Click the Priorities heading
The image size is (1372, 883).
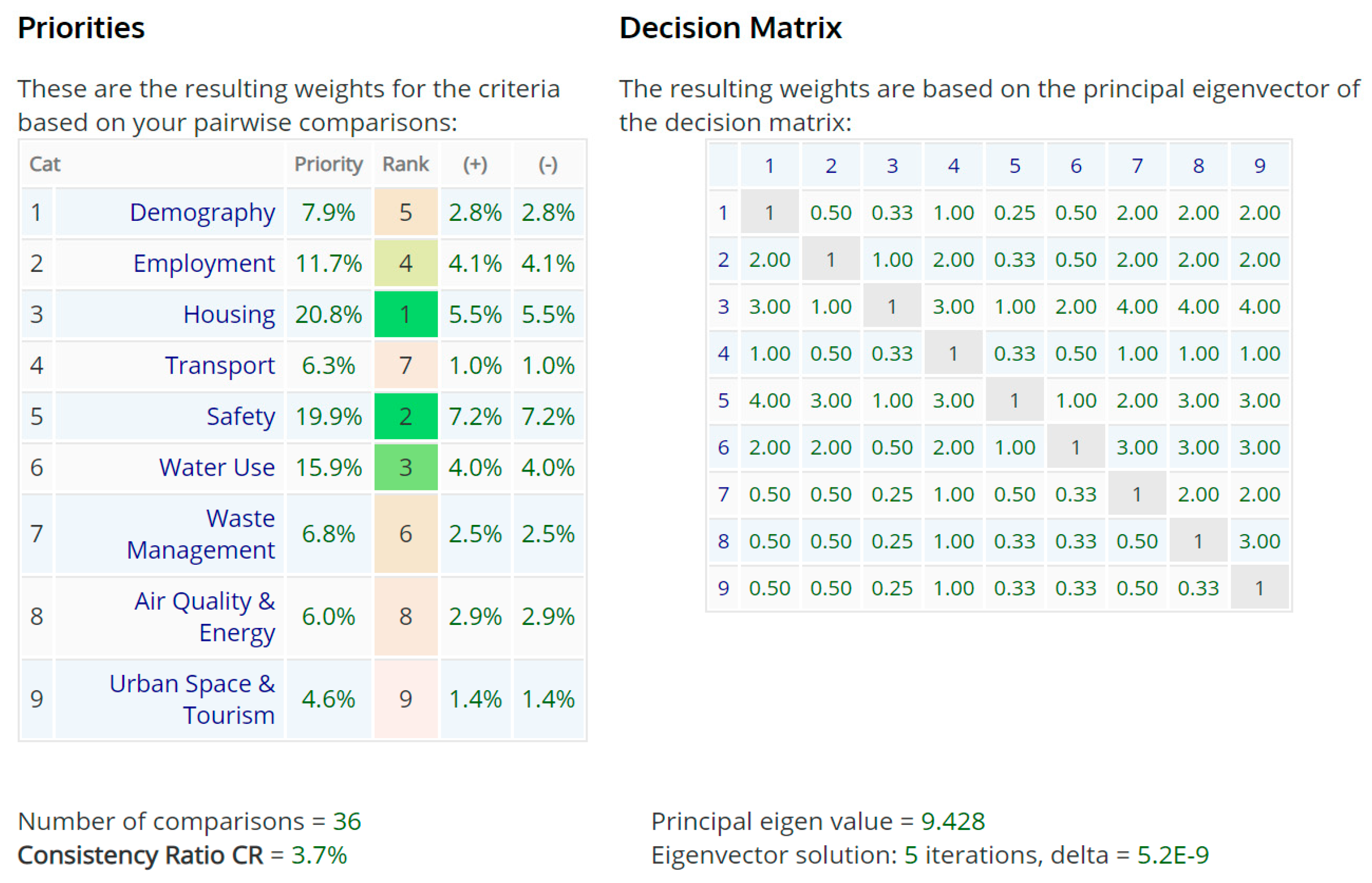[81, 28]
